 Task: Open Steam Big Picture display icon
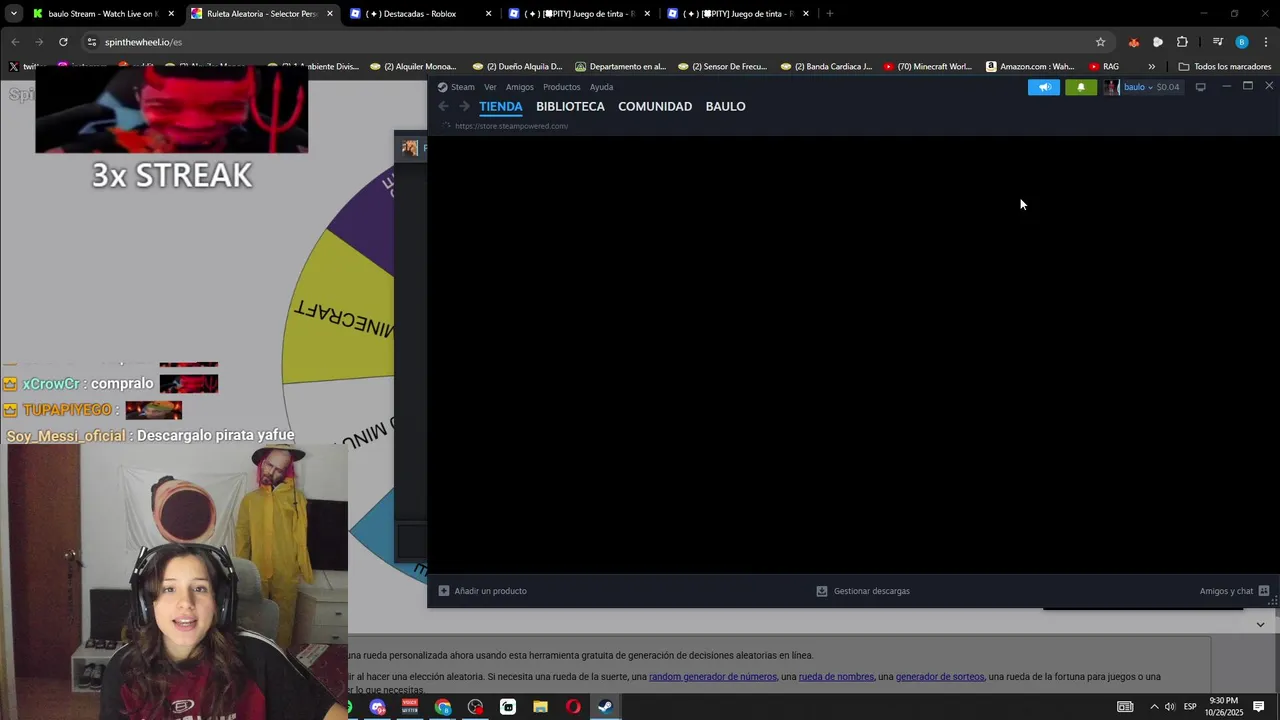(x=1201, y=87)
